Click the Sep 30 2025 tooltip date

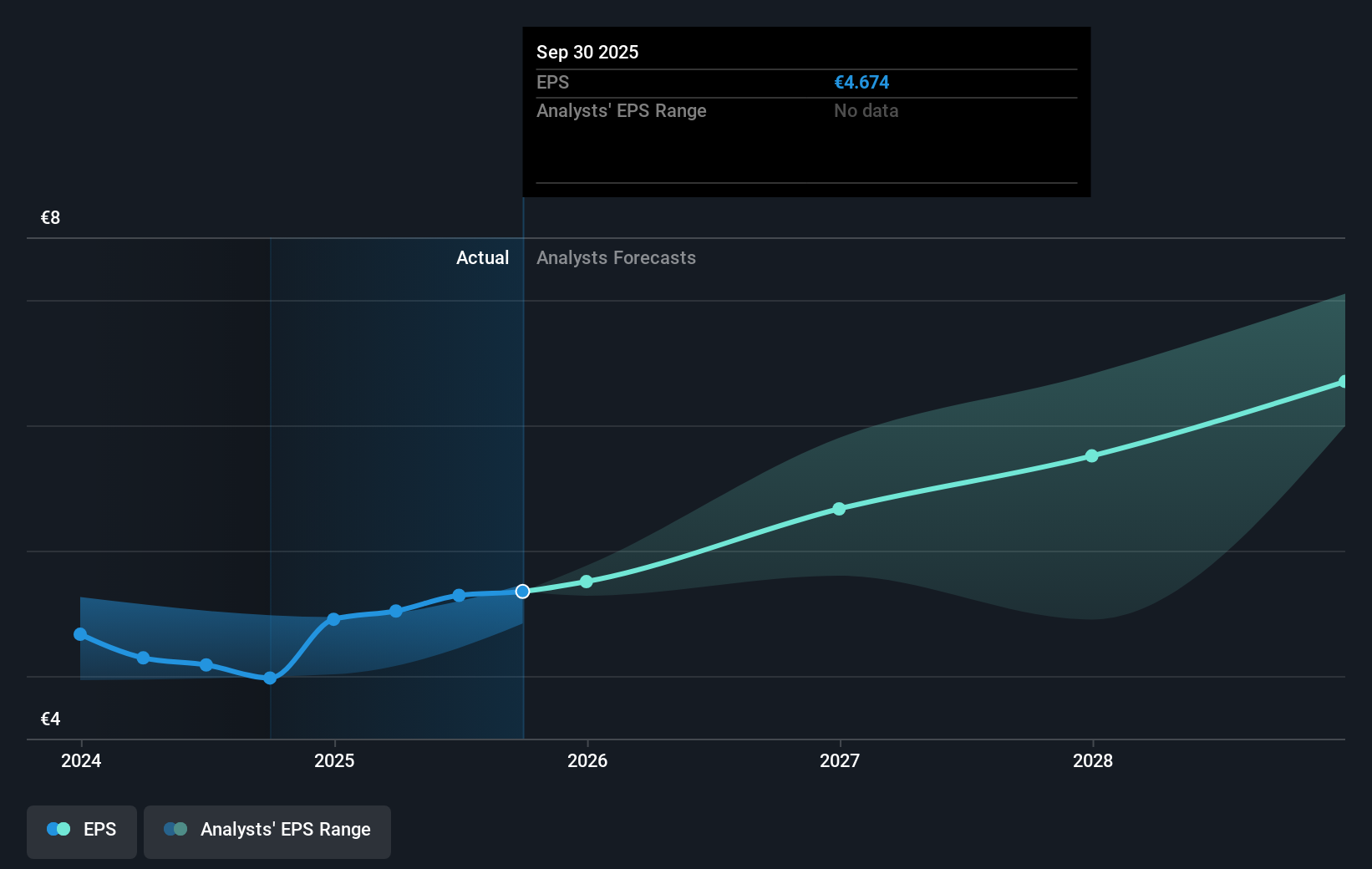coord(587,52)
